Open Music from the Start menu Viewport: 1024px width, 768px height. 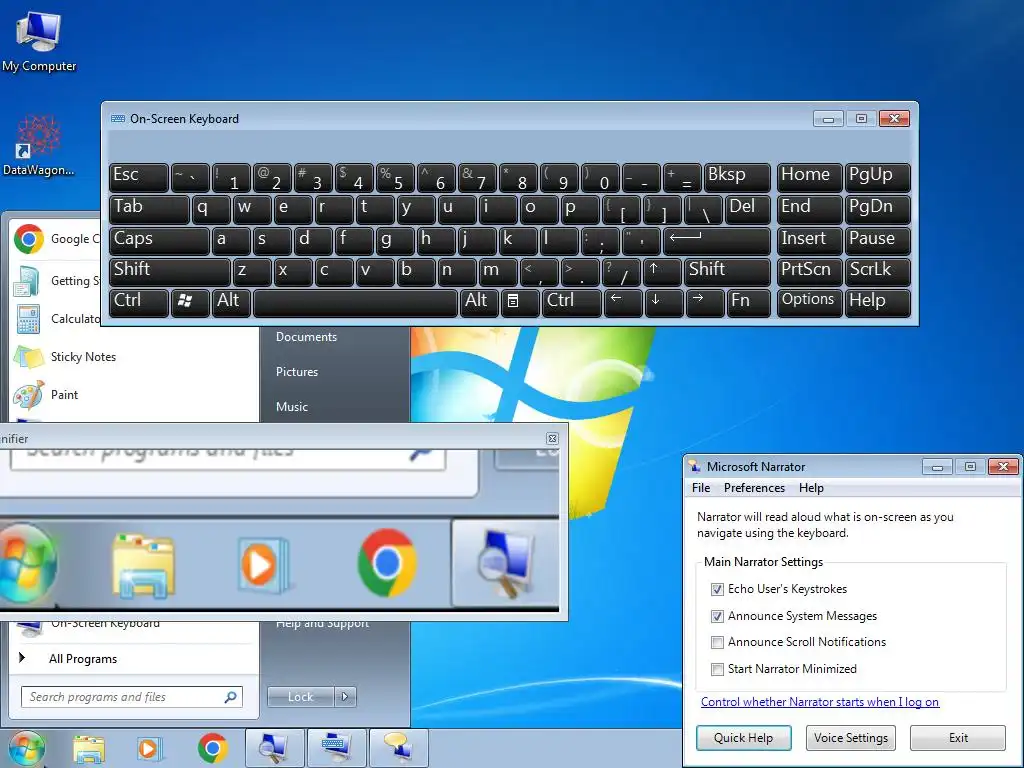tap(292, 407)
